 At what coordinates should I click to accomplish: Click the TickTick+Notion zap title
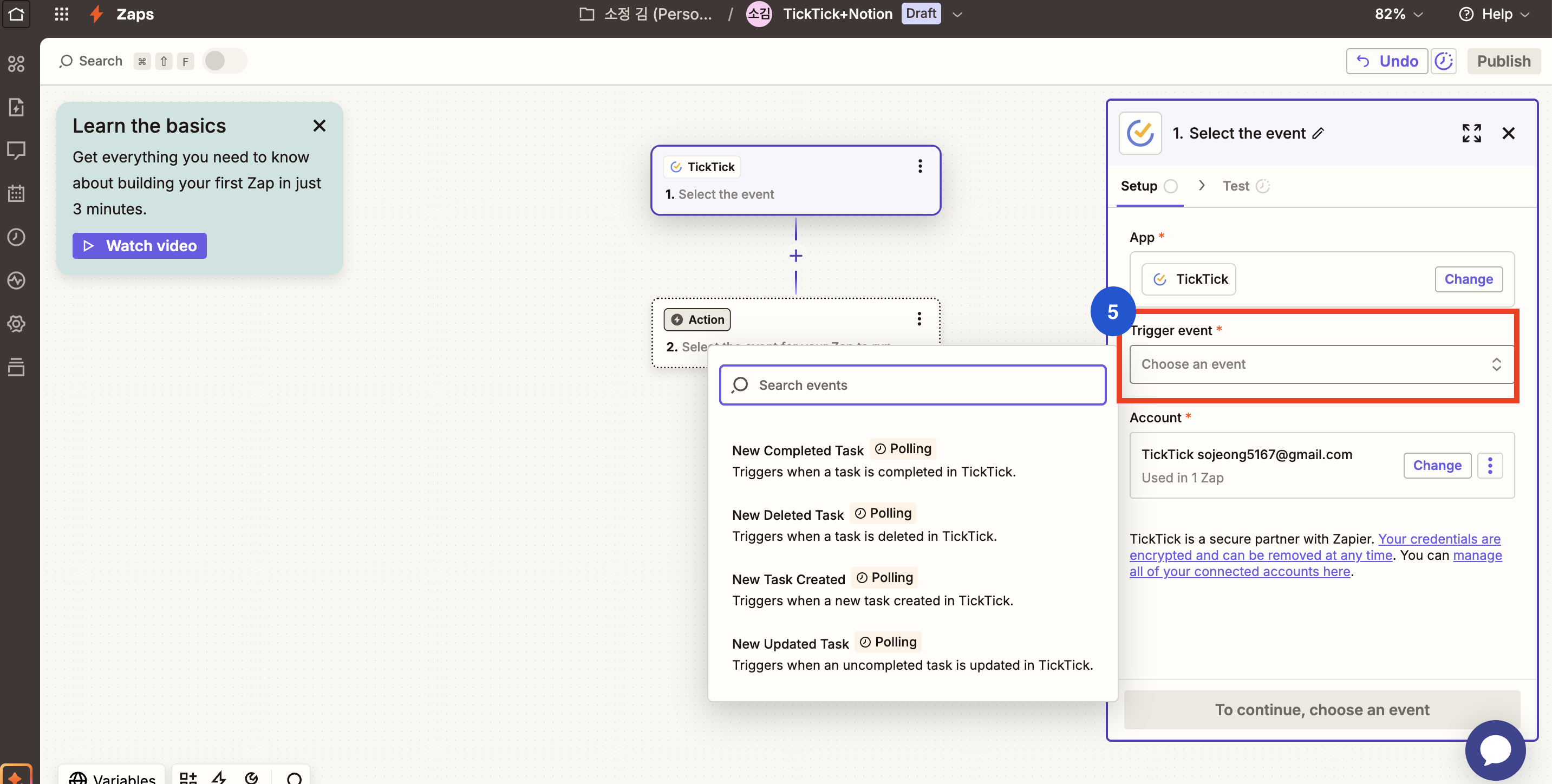[837, 14]
